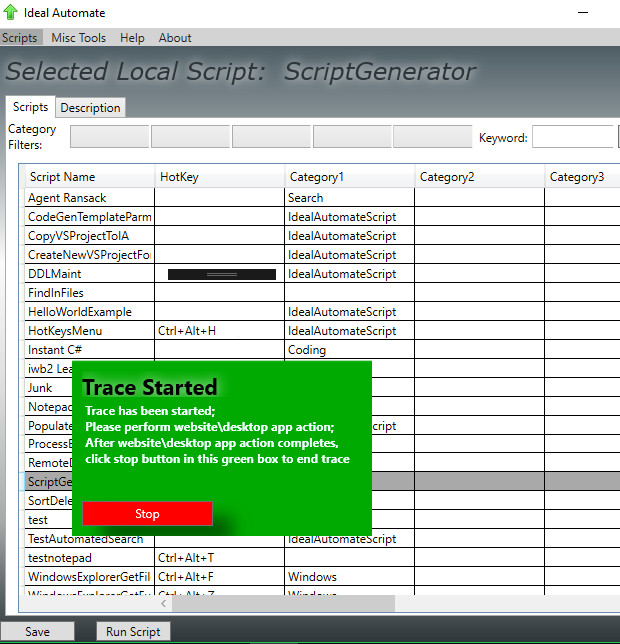620x644 pixels.
Task: Click the Windows category cell for WindowsExplorerGetFil
Action: click(349, 577)
